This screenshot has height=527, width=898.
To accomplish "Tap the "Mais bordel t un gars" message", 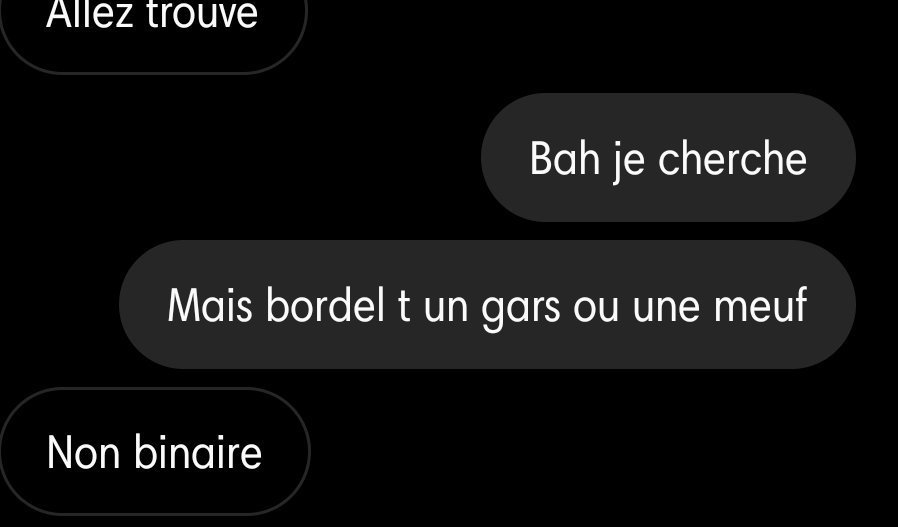I will tap(487, 304).
